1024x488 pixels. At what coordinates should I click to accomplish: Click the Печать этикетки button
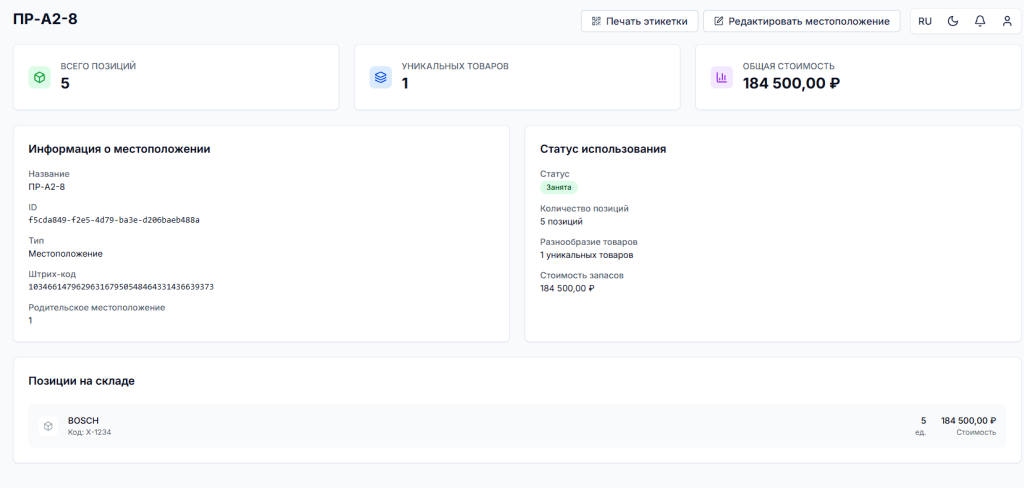click(639, 21)
